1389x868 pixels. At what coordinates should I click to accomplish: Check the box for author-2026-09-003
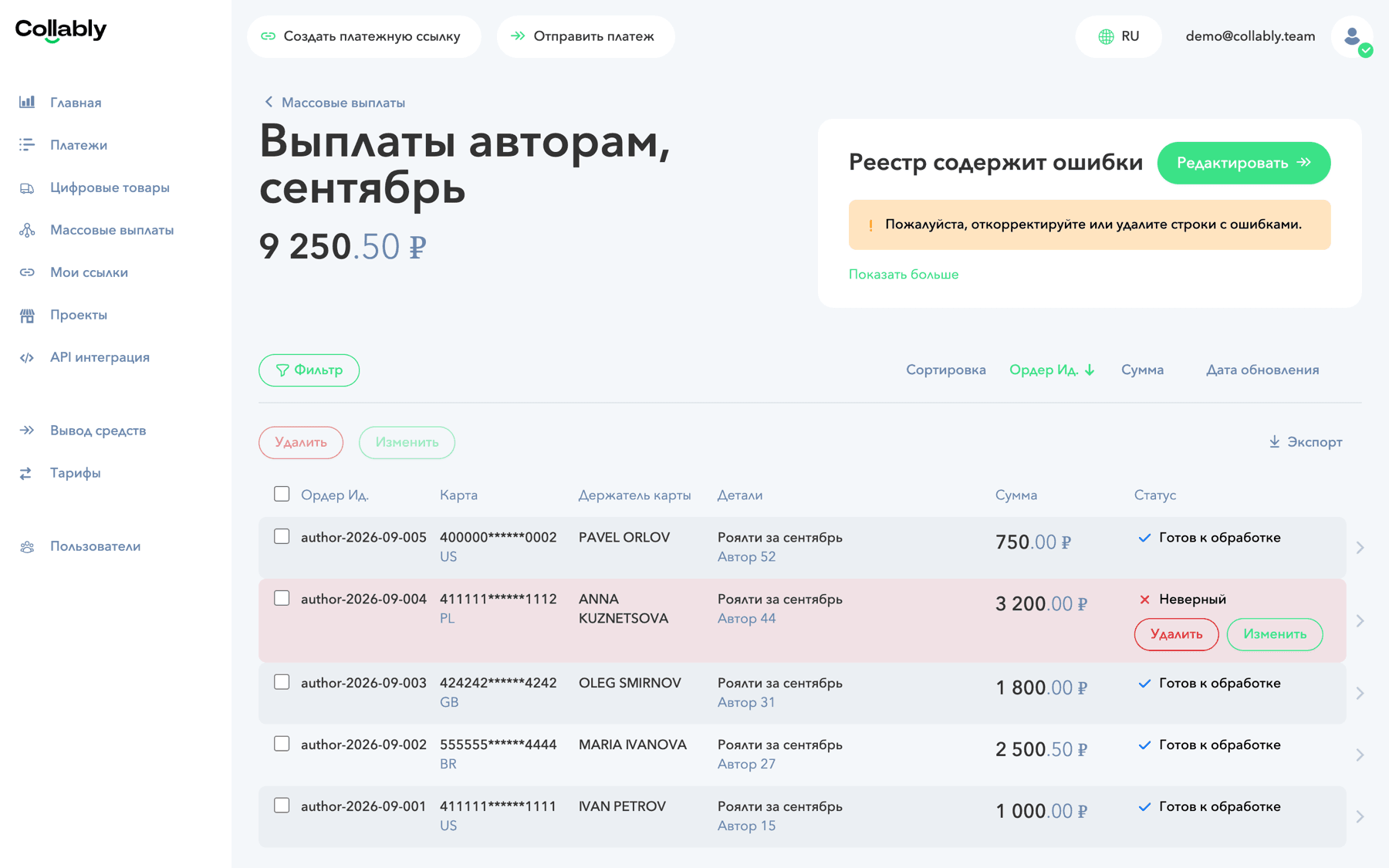282,682
